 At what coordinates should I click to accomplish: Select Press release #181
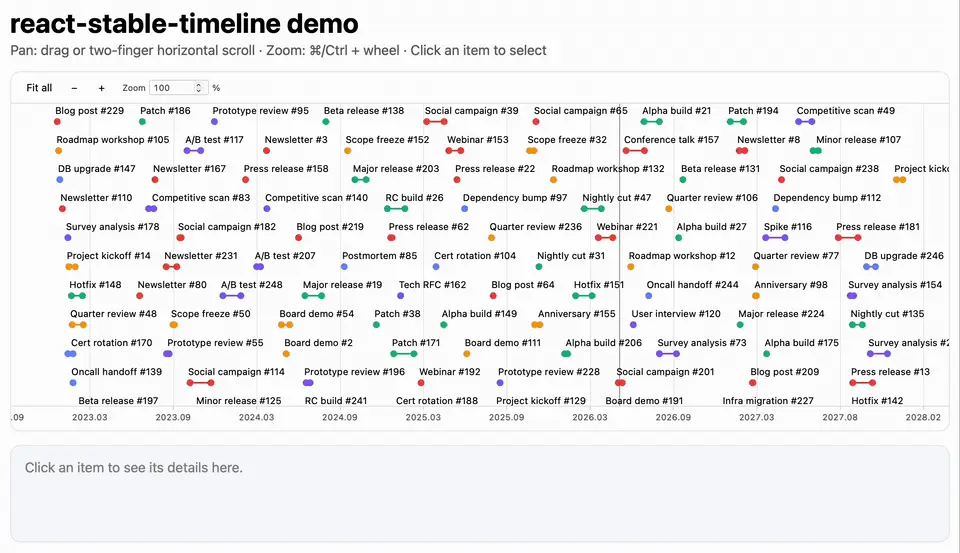(x=878, y=227)
